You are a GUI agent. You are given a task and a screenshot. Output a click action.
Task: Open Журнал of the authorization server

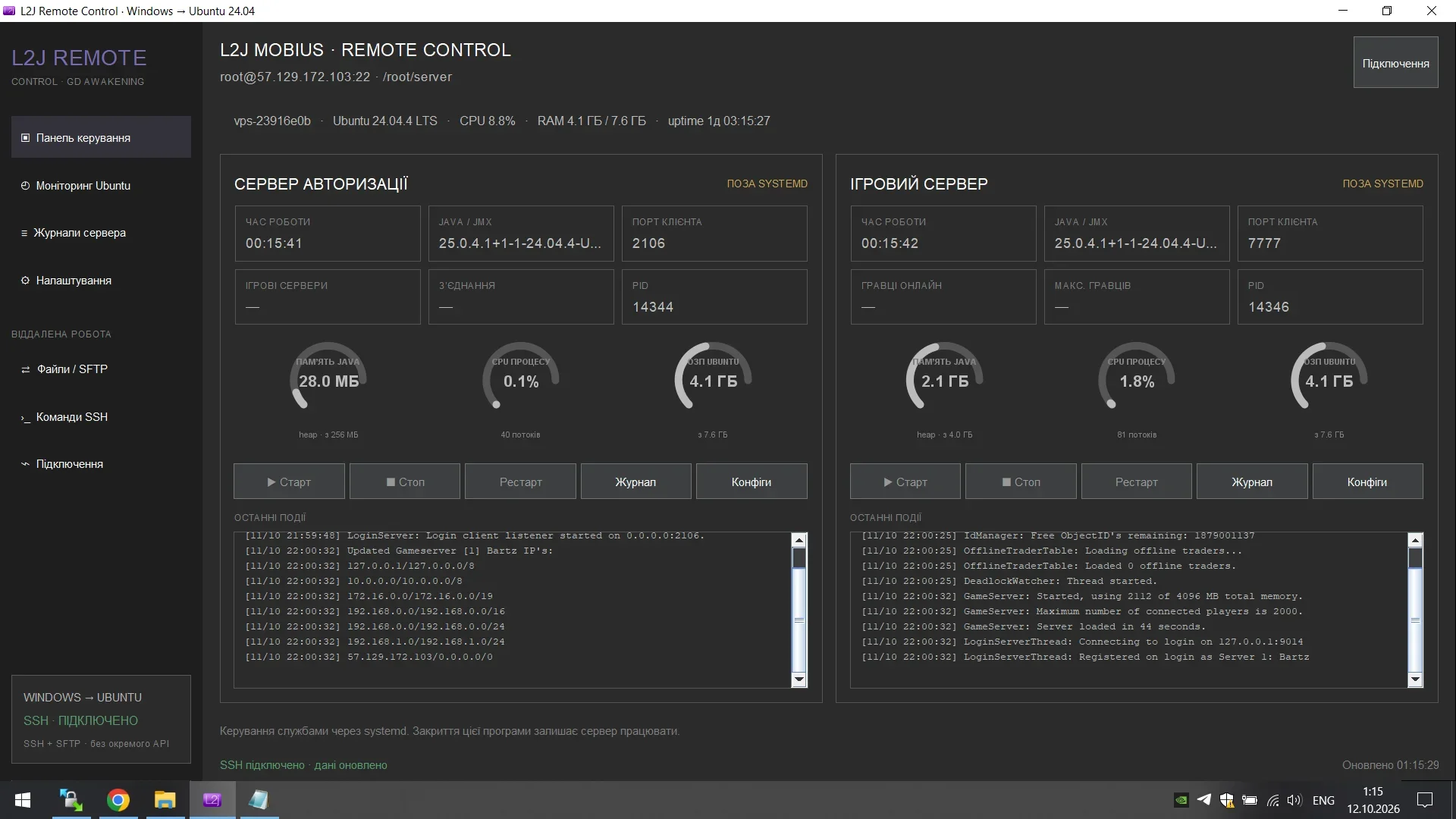click(x=635, y=482)
